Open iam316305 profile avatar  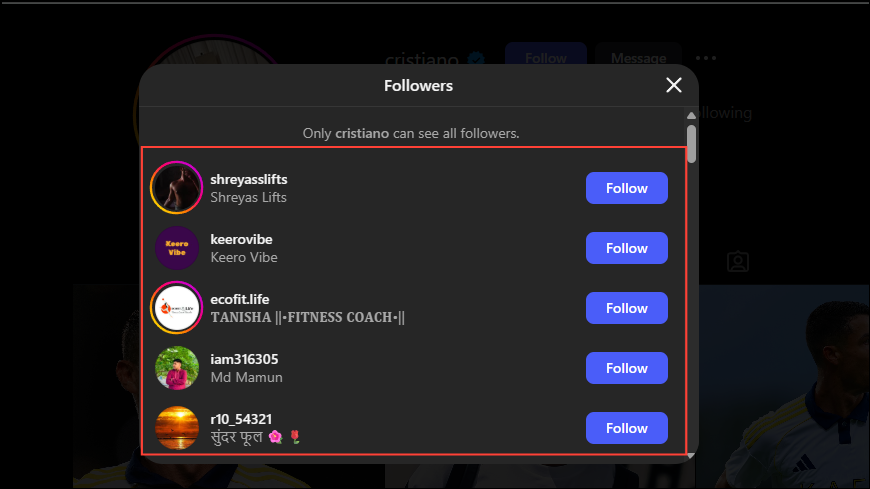(176, 367)
